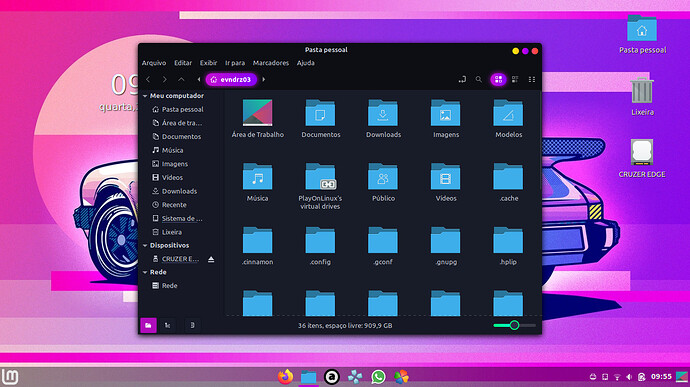The width and height of the screenshot is (690, 387).
Task: Open the Linux Mint menu button
Action: click(10, 377)
